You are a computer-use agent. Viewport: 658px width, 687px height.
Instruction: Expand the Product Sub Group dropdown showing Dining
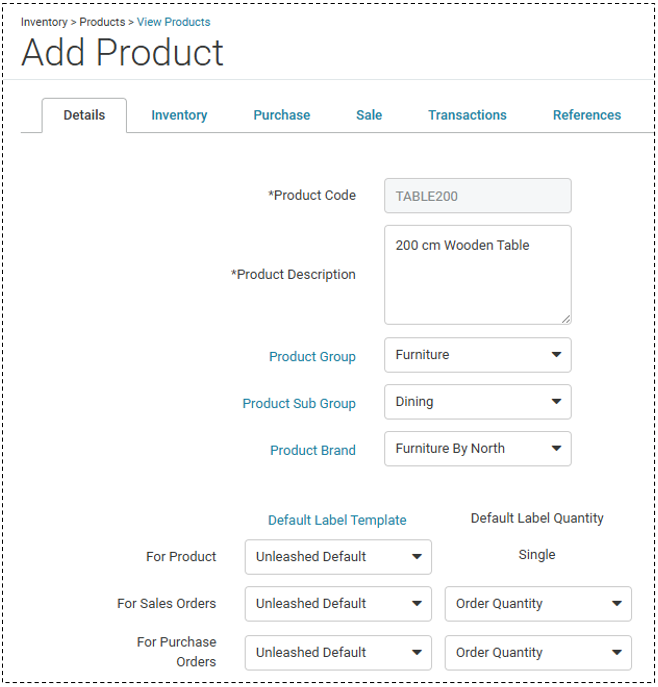(478, 402)
